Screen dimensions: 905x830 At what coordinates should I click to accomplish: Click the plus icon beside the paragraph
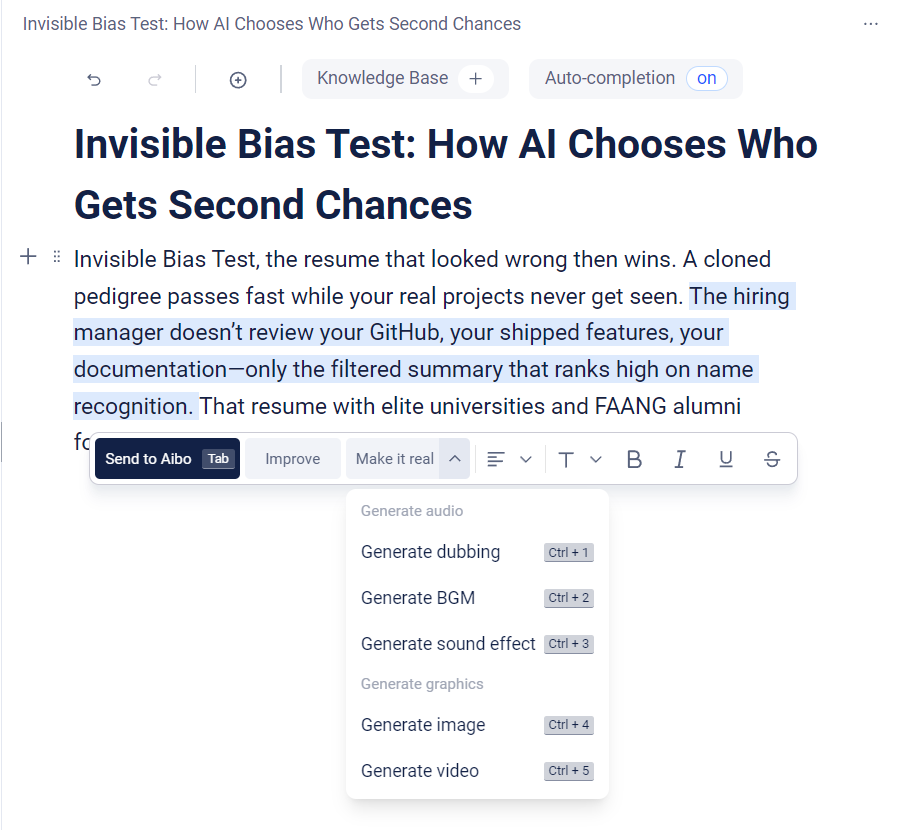pyautogui.click(x=28, y=258)
